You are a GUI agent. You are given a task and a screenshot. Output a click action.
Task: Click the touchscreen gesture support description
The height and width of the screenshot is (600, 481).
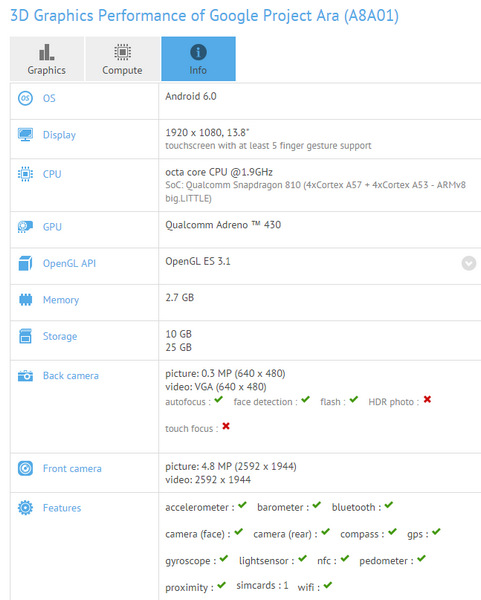[x=268, y=146]
